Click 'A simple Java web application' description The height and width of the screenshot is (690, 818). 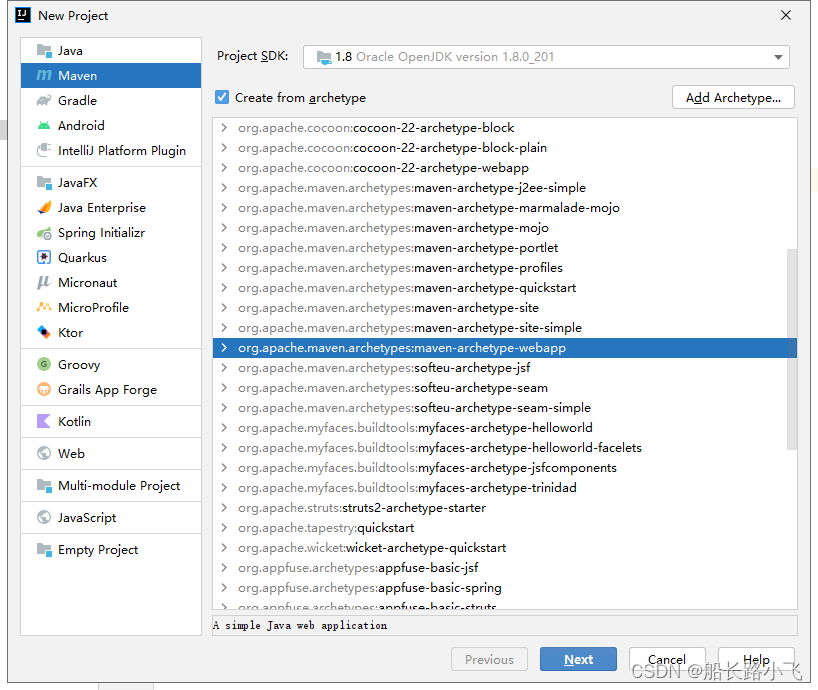(x=300, y=625)
